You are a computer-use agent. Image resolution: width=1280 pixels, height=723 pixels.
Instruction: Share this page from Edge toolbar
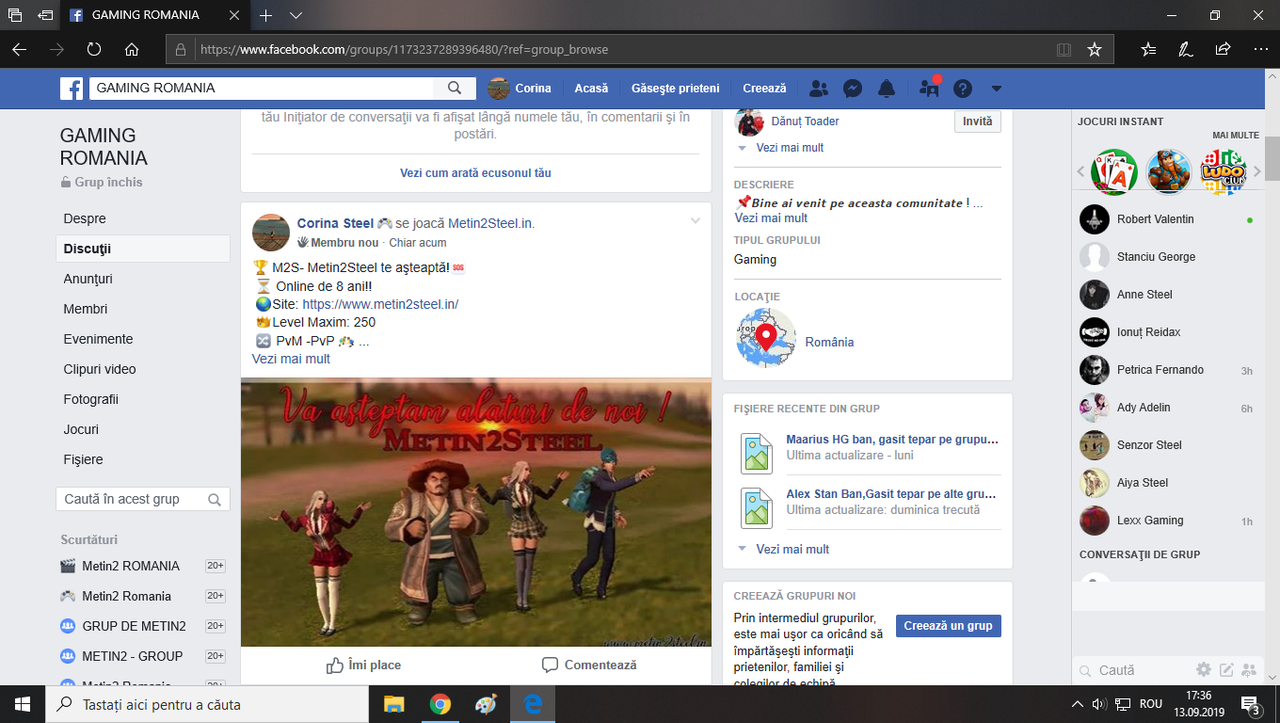coord(1223,49)
